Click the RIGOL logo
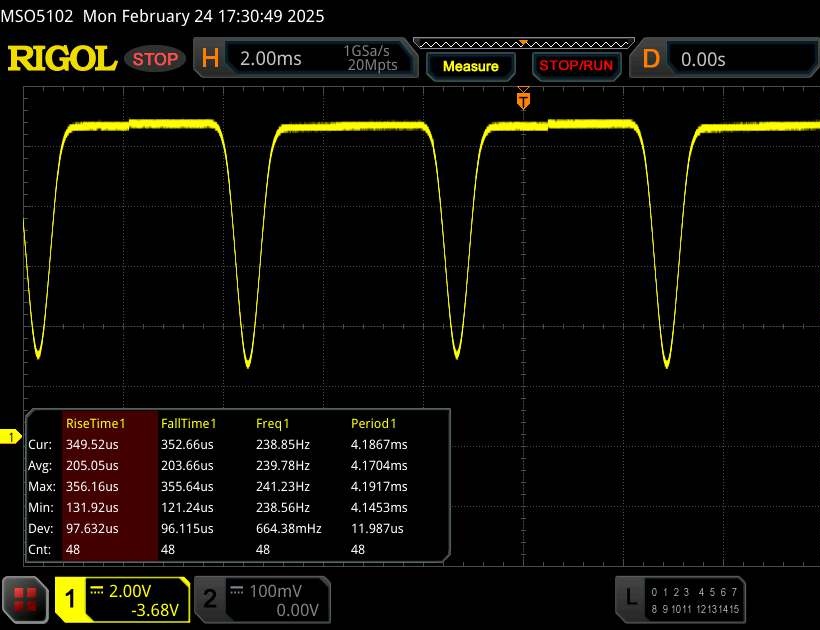The width and height of the screenshot is (820, 630). coord(62,59)
